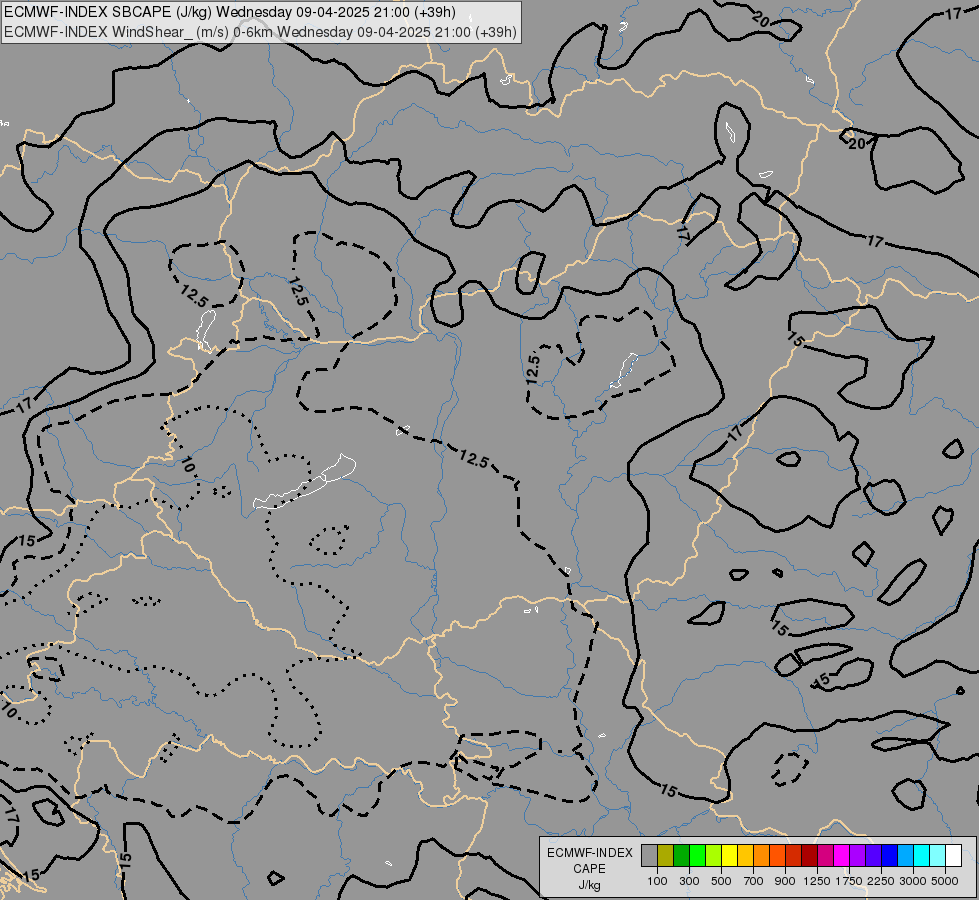This screenshot has width=979, height=900.
Task: Click the WindShear 0-6km title line
Action: (260, 32)
